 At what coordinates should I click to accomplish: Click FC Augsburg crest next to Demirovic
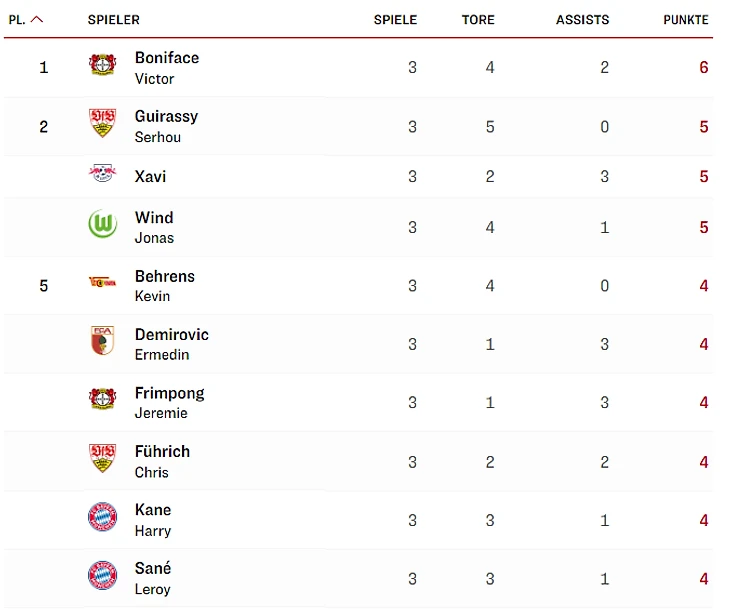pos(102,342)
